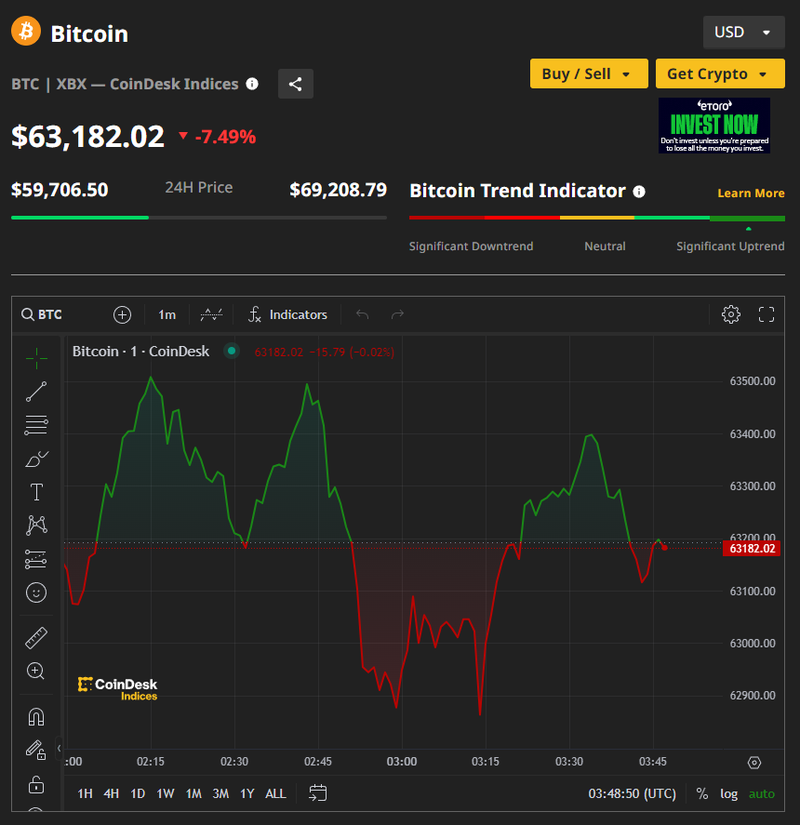Open the emoji icons tool
The image size is (800, 825).
(36, 593)
